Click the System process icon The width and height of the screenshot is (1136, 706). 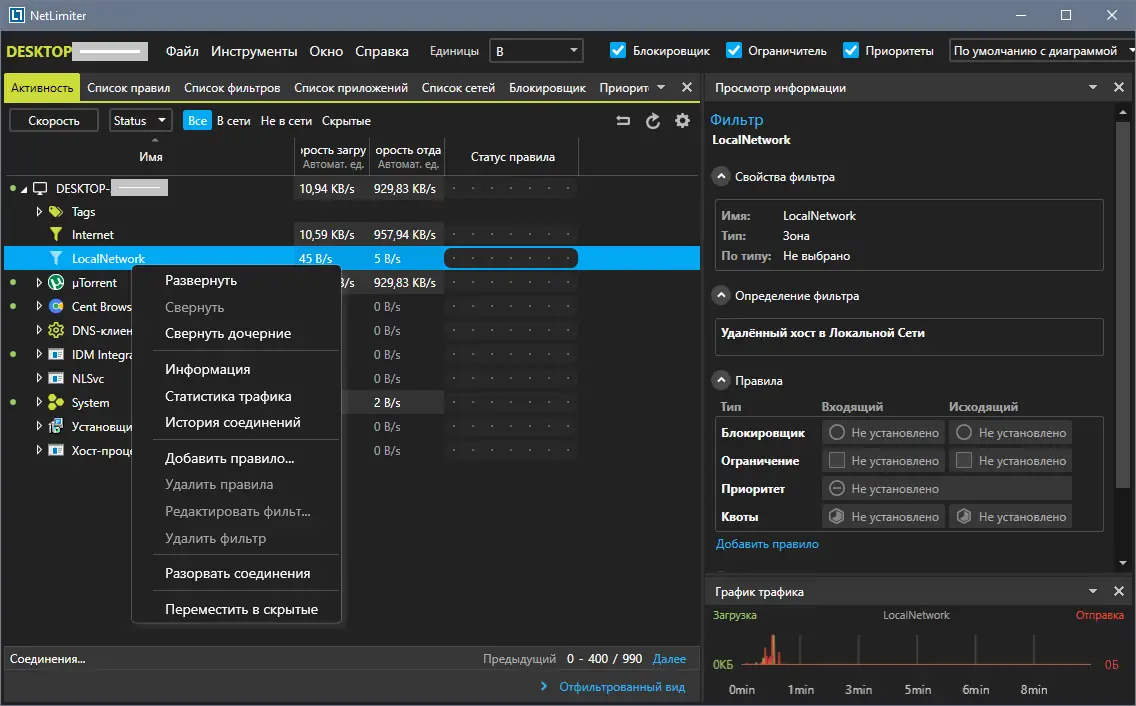[56, 403]
